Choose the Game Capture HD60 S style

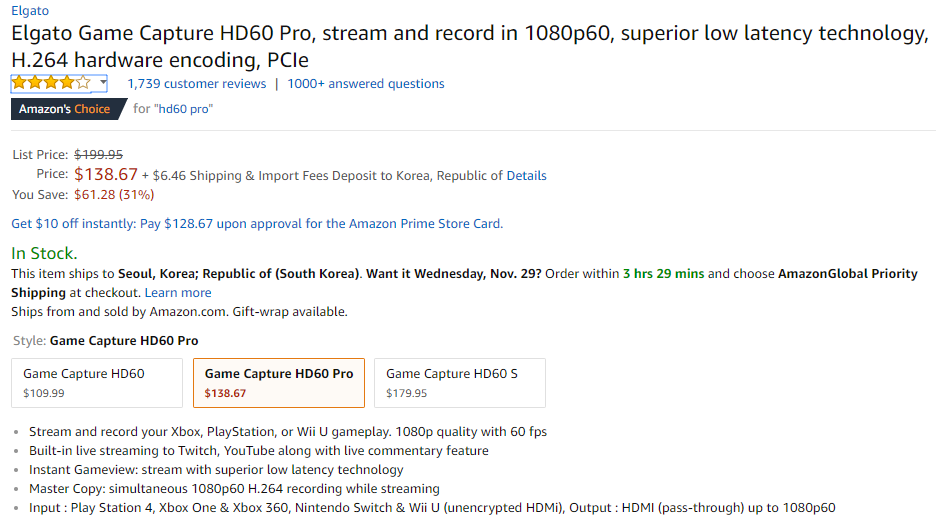tap(459, 383)
